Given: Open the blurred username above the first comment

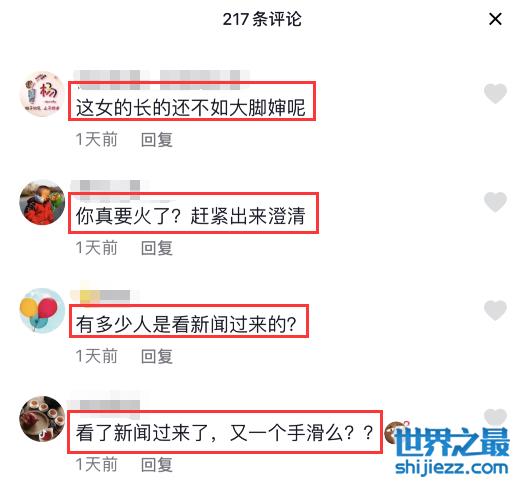Looking at the screenshot, I should pyautogui.click(x=162, y=79).
